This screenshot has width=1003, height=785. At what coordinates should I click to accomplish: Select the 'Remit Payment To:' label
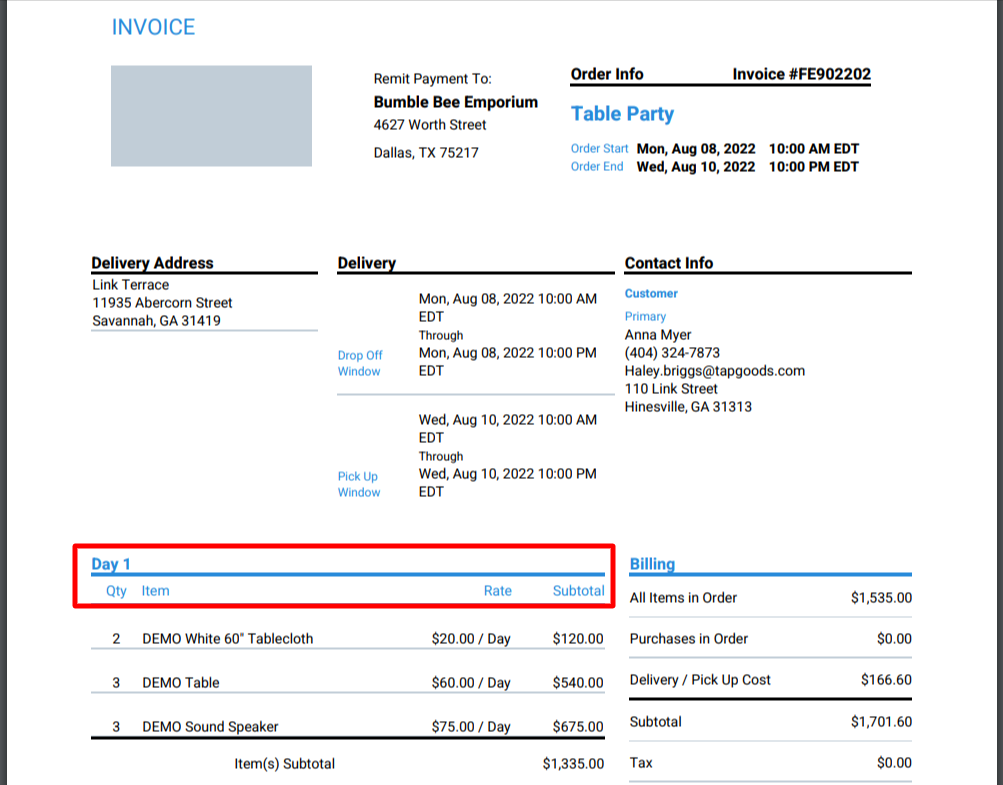(432, 79)
